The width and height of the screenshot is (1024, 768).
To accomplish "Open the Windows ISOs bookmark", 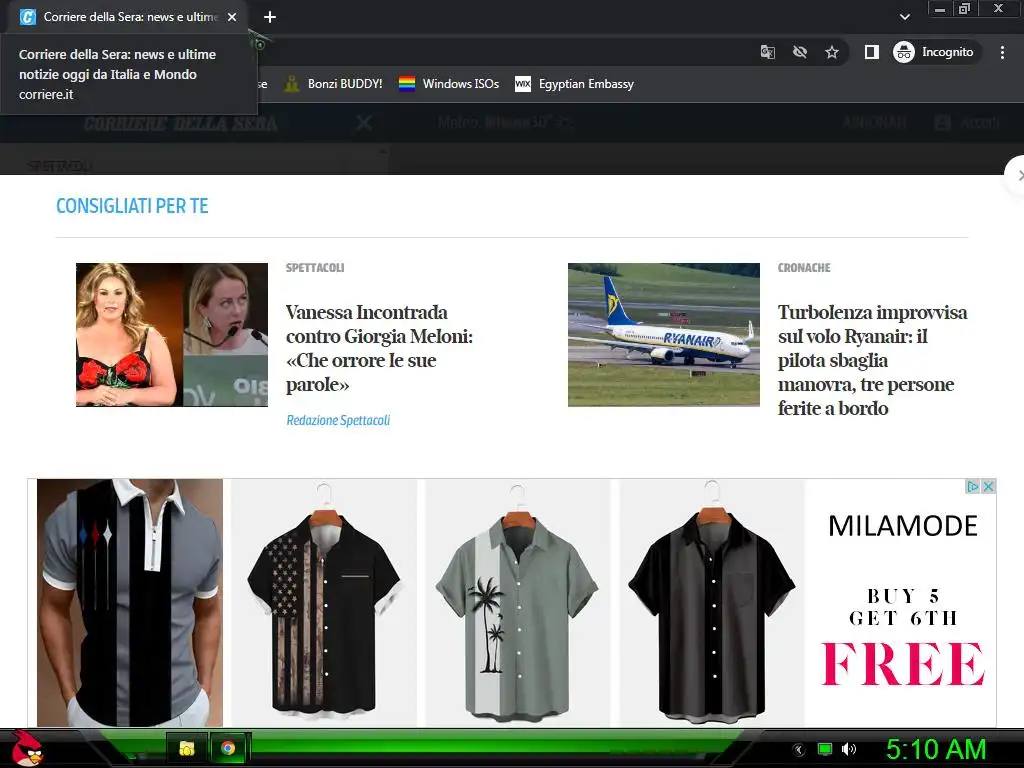I will [449, 84].
